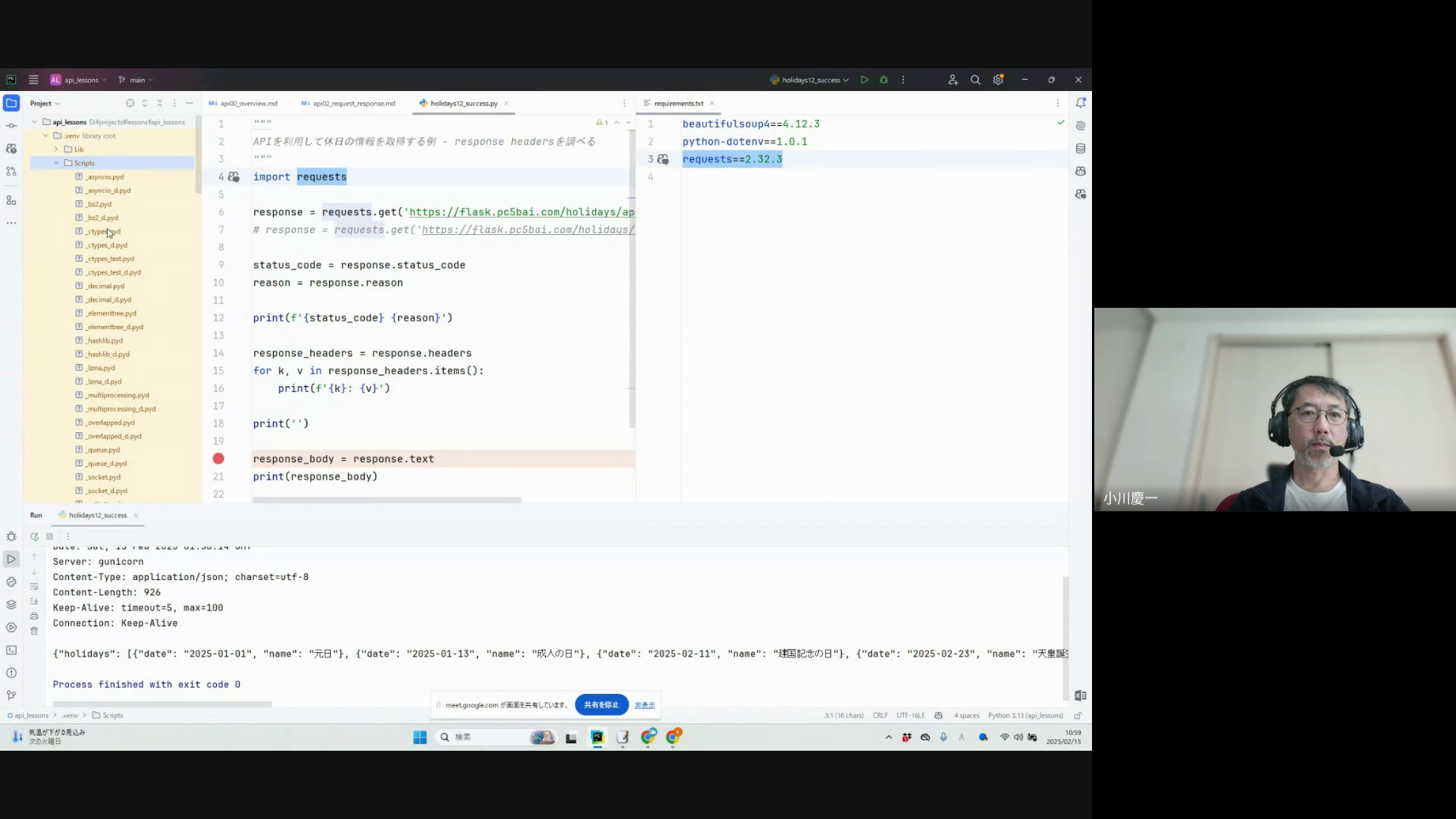
Task: Open the Notifications bell tool window
Action: point(1081,103)
